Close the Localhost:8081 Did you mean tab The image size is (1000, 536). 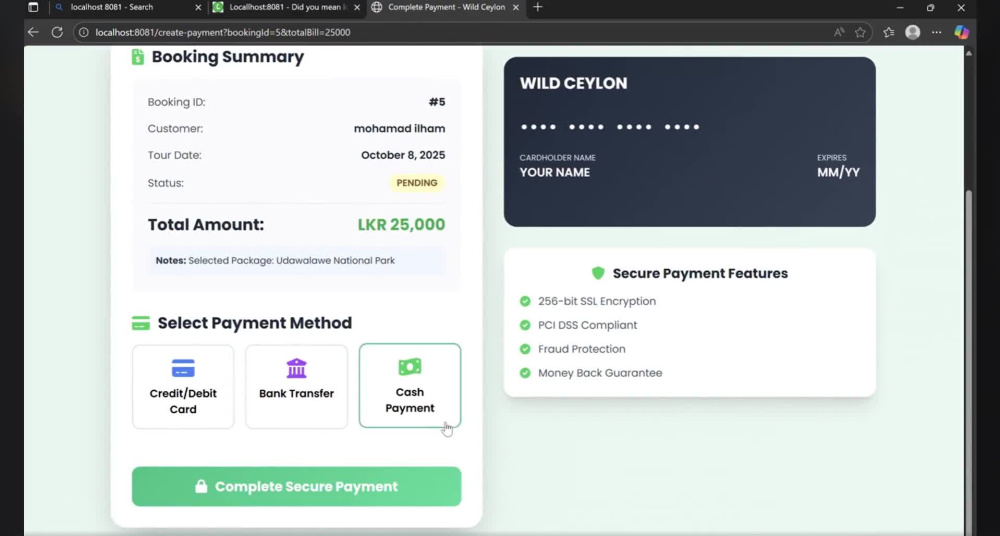coord(356,8)
